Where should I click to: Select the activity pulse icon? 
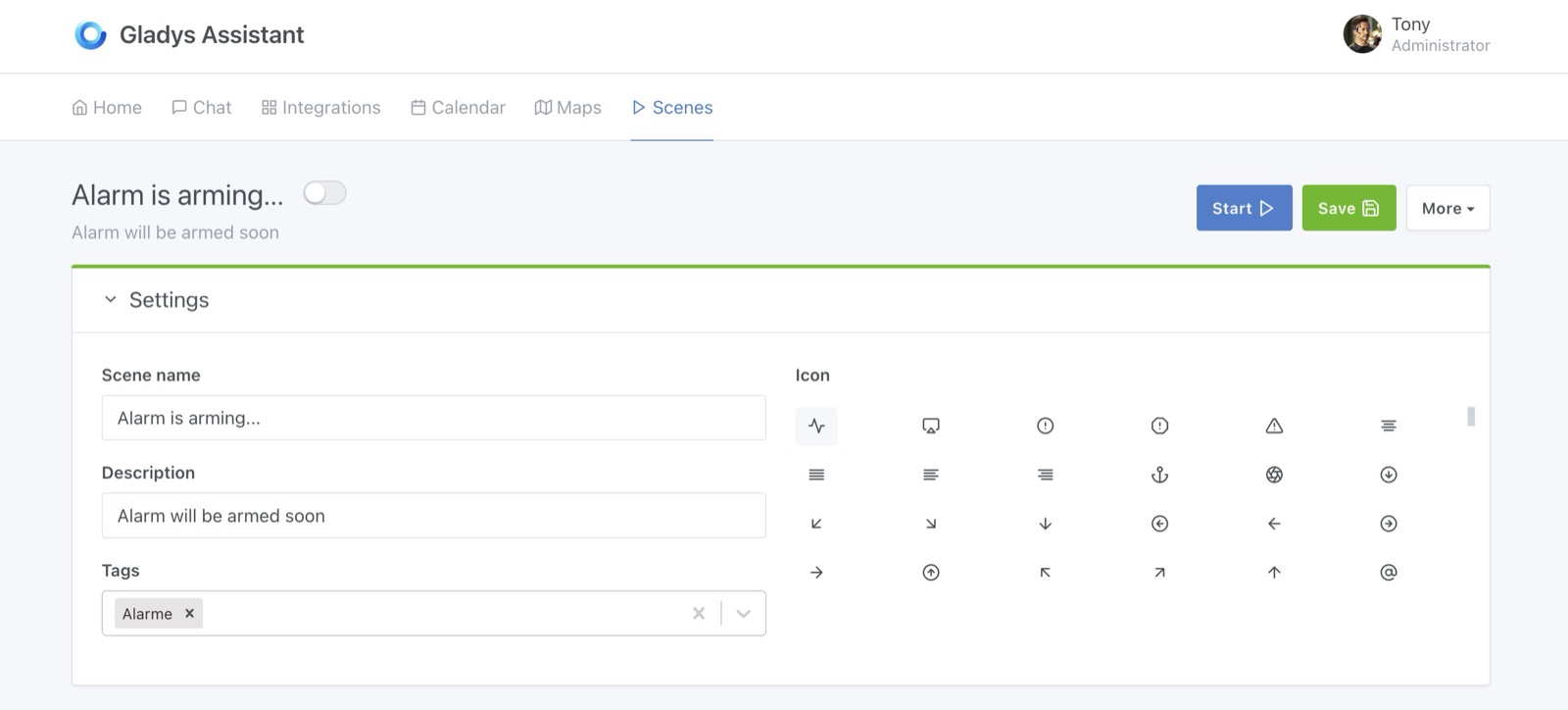(816, 426)
